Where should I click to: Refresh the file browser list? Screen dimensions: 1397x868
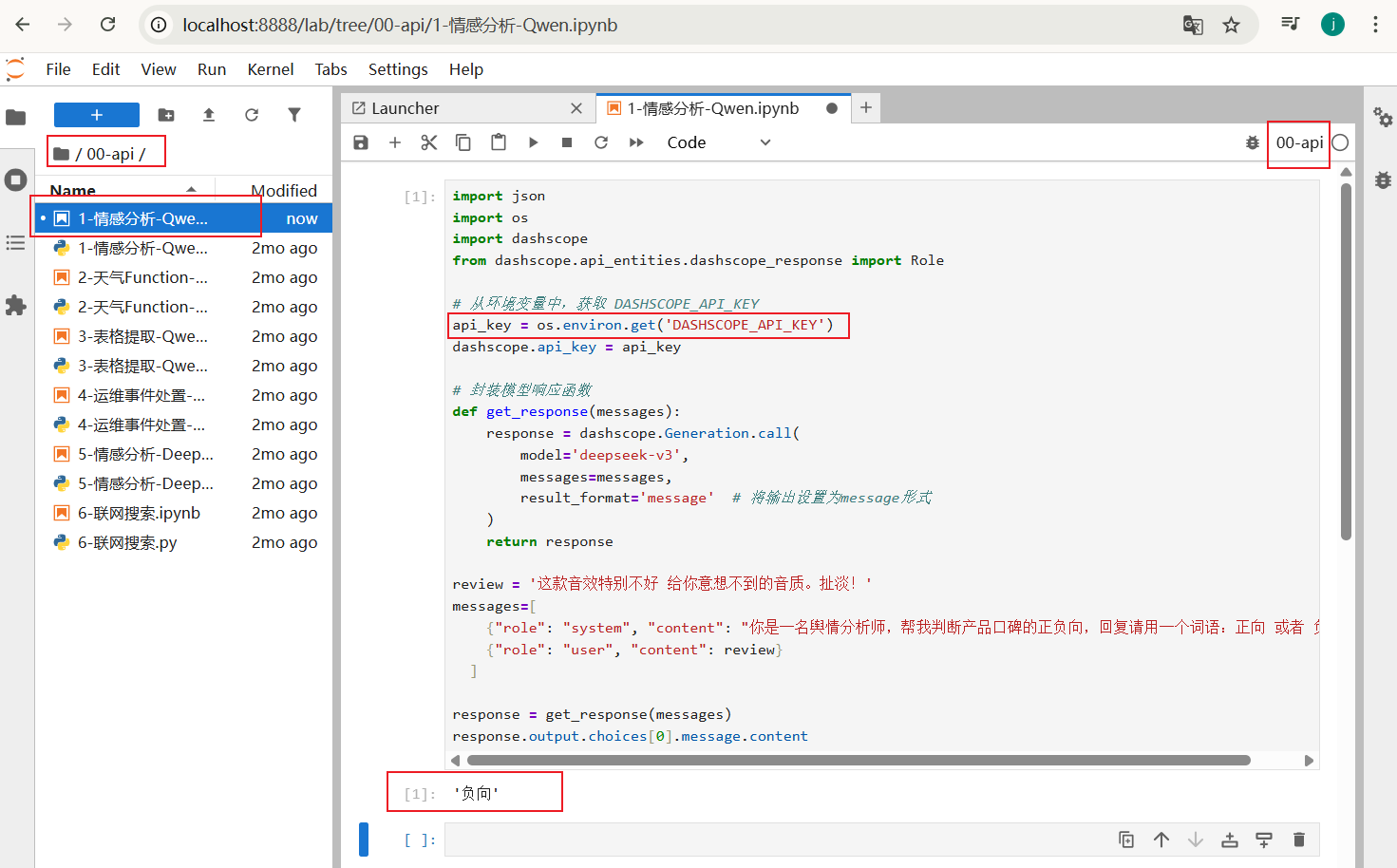tap(252, 115)
